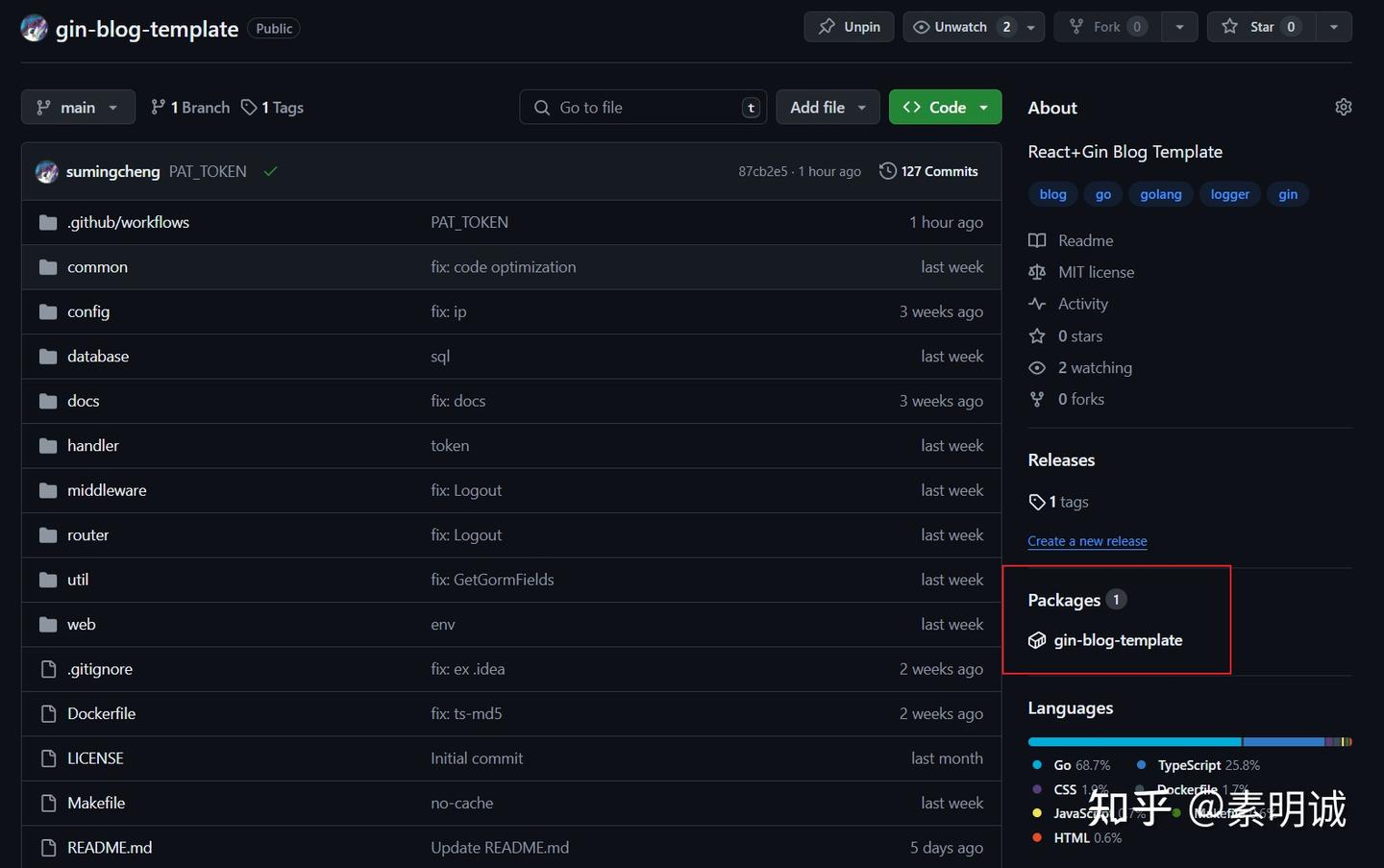This screenshot has height=868, width=1384.
Task: Click the Activity pulse icon
Action: coord(1037,304)
